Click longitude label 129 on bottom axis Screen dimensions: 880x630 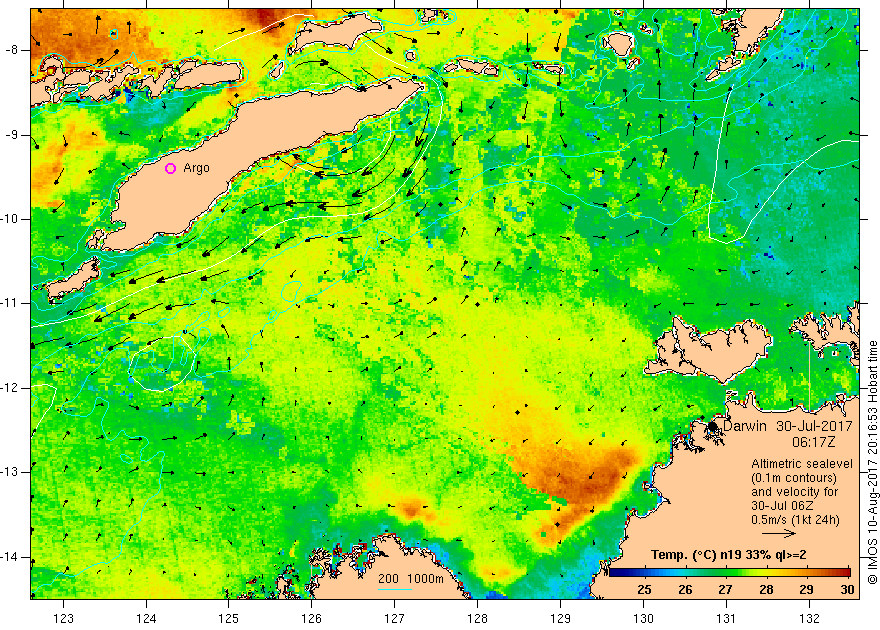click(560, 619)
